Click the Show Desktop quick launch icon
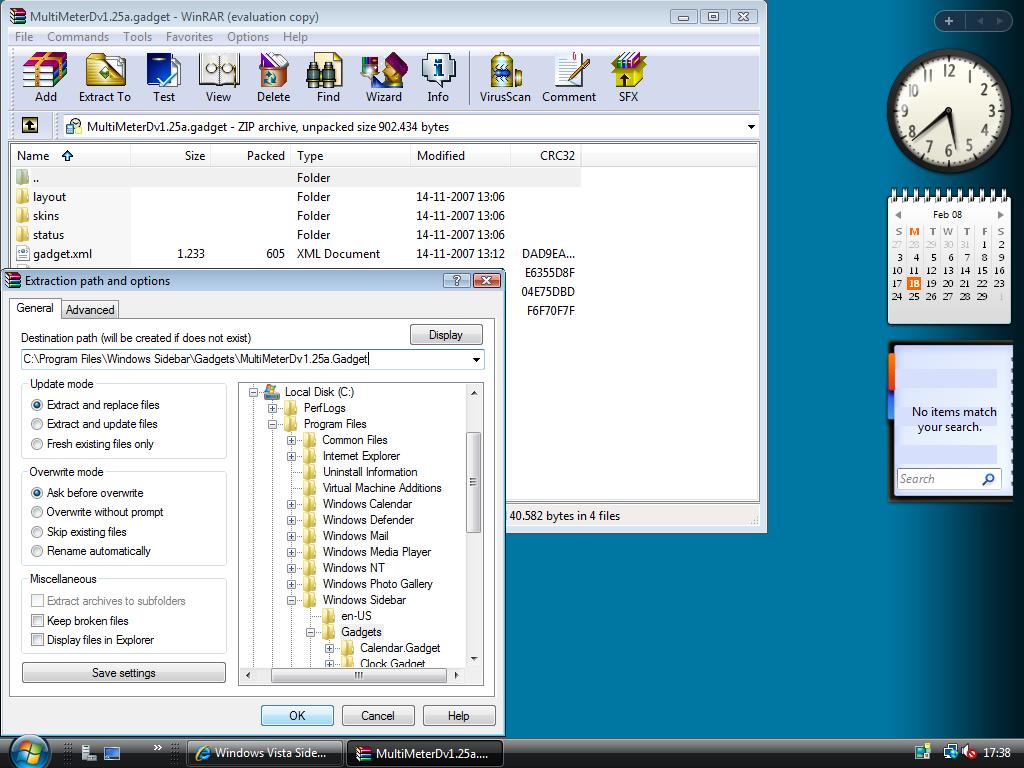Image resolution: width=1024 pixels, height=768 pixels. [112, 752]
